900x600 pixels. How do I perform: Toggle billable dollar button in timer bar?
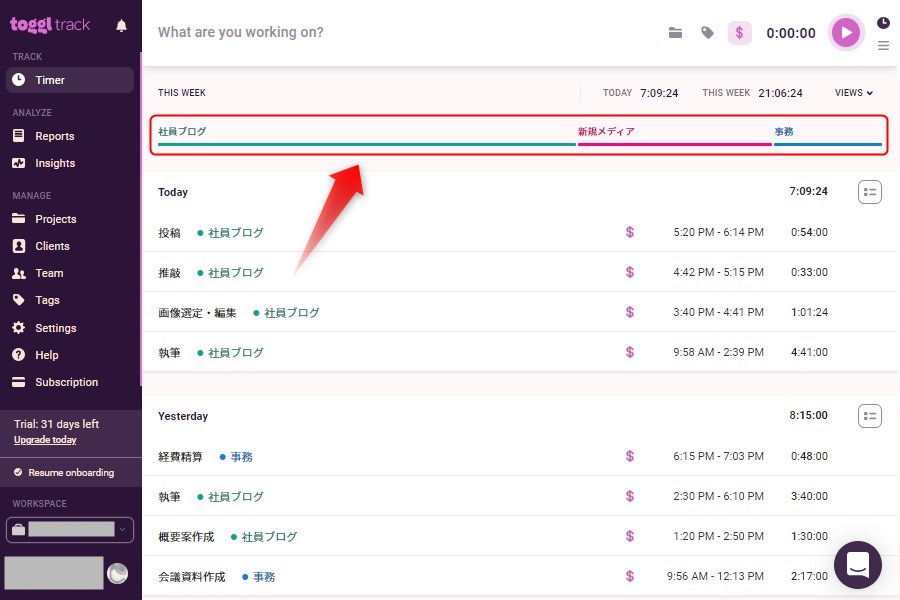[x=739, y=33]
